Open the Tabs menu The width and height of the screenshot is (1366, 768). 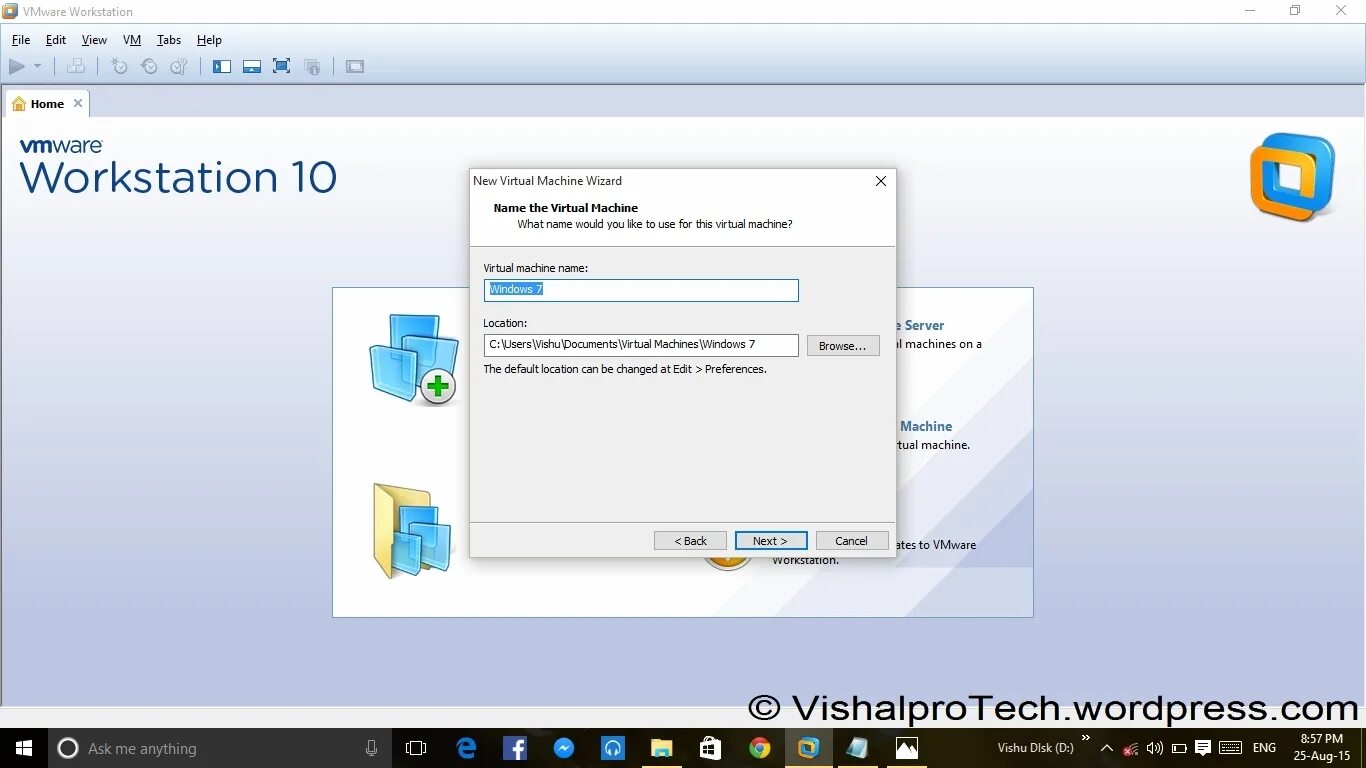pos(169,40)
